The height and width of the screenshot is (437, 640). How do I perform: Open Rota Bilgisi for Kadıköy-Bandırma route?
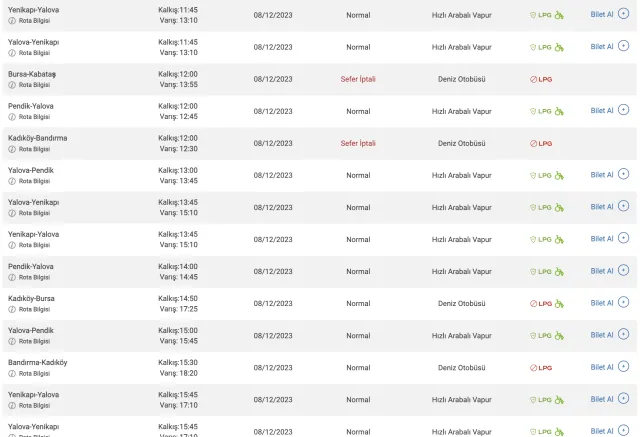pos(34,149)
